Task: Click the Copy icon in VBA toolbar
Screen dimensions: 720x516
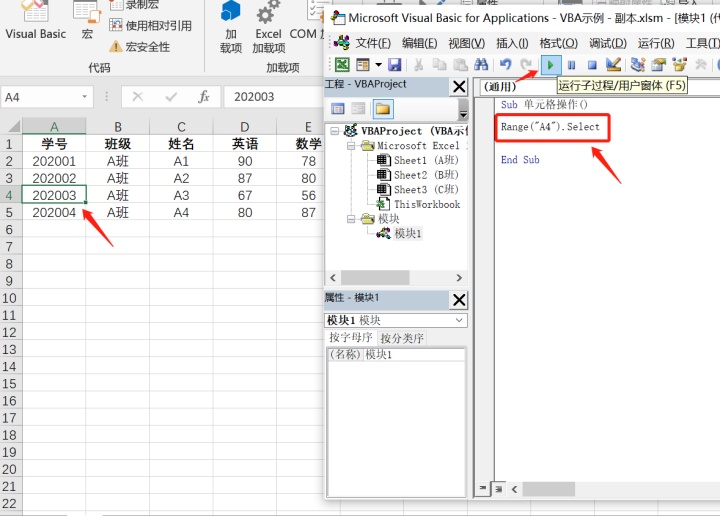Action: coord(439,65)
